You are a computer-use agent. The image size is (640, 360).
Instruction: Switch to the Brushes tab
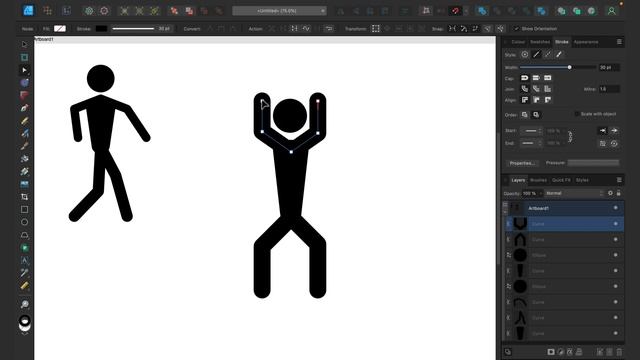(x=538, y=180)
